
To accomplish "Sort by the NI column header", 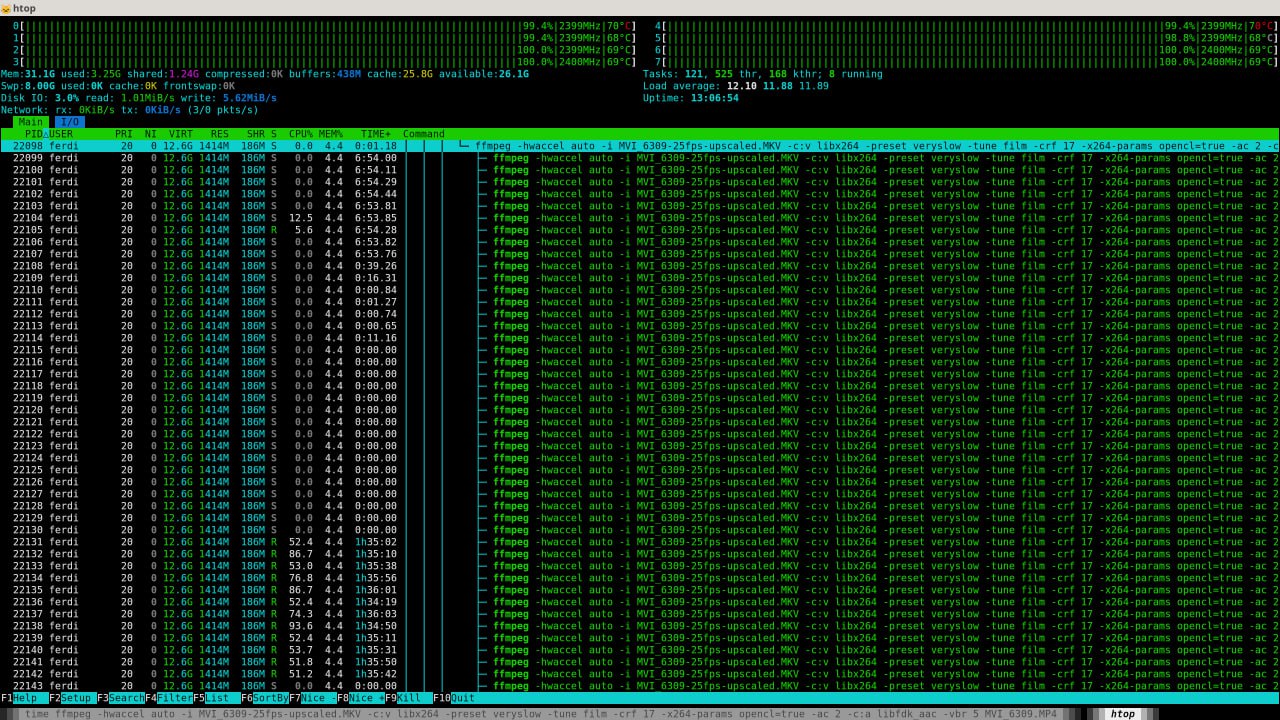I will click(150, 134).
